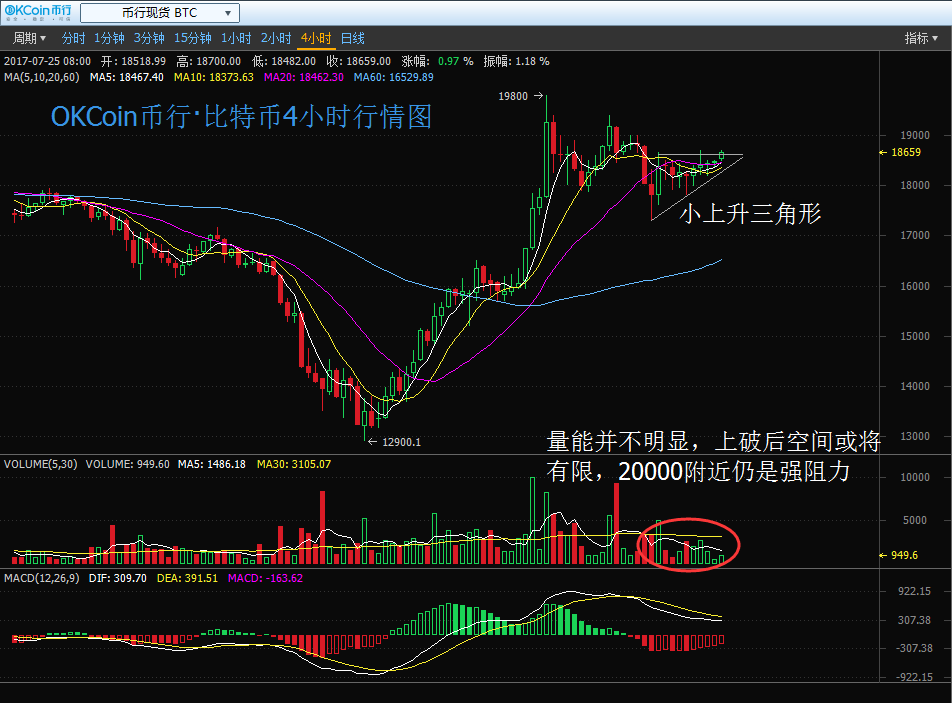Click the red ellipse volume annotation

689,543
